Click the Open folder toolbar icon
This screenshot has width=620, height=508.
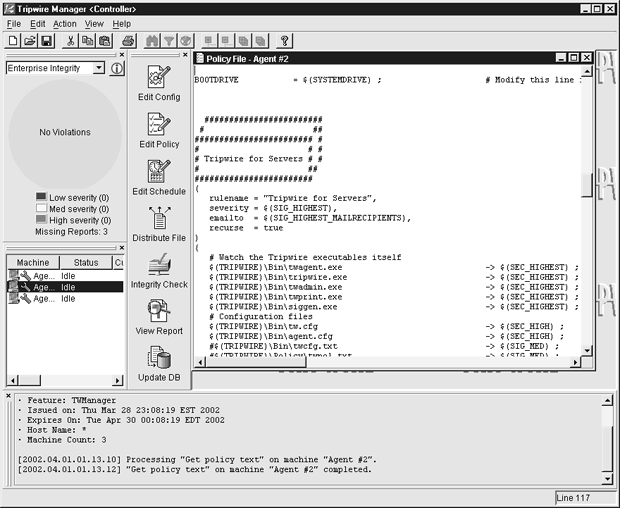pos(30,41)
